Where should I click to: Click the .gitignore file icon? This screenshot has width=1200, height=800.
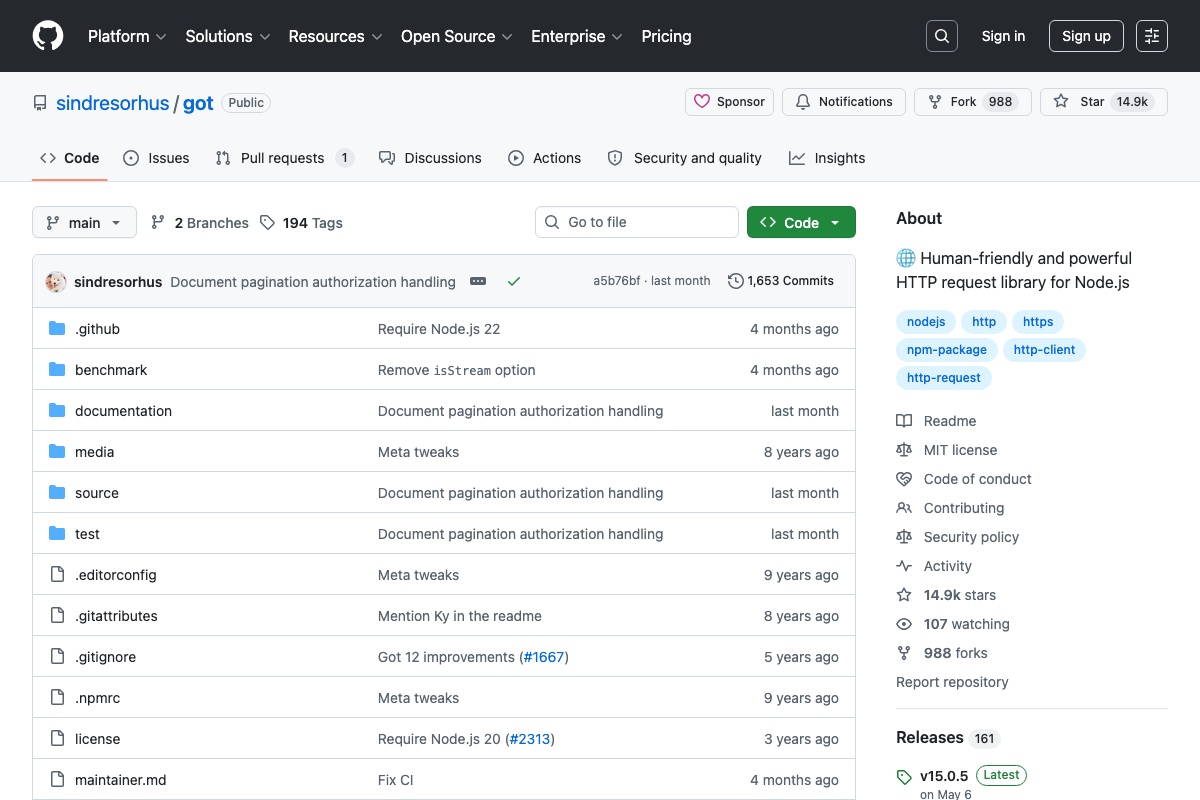coord(57,657)
